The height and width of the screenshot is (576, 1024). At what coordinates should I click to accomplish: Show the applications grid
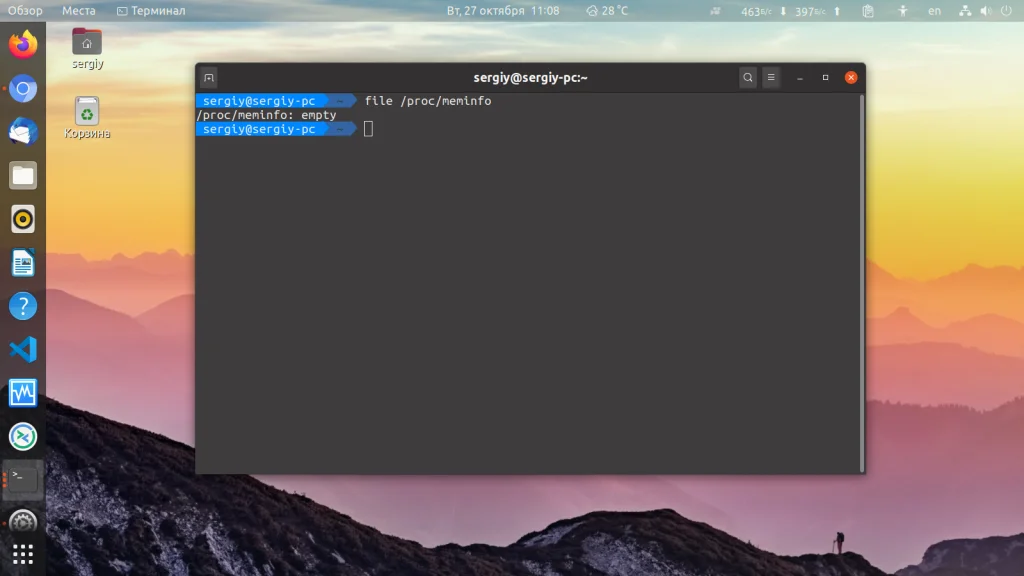[22, 552]
